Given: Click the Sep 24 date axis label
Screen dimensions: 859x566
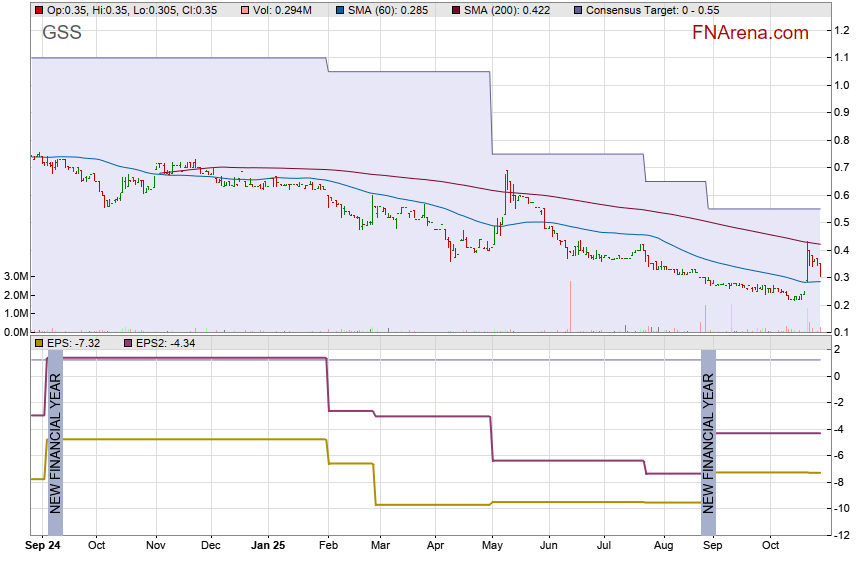Looking at the screenshot, I should [44, 546].
